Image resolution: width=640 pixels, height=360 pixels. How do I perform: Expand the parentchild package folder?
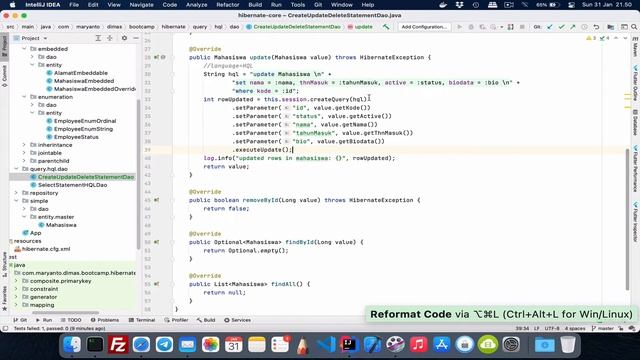(24, 161)
